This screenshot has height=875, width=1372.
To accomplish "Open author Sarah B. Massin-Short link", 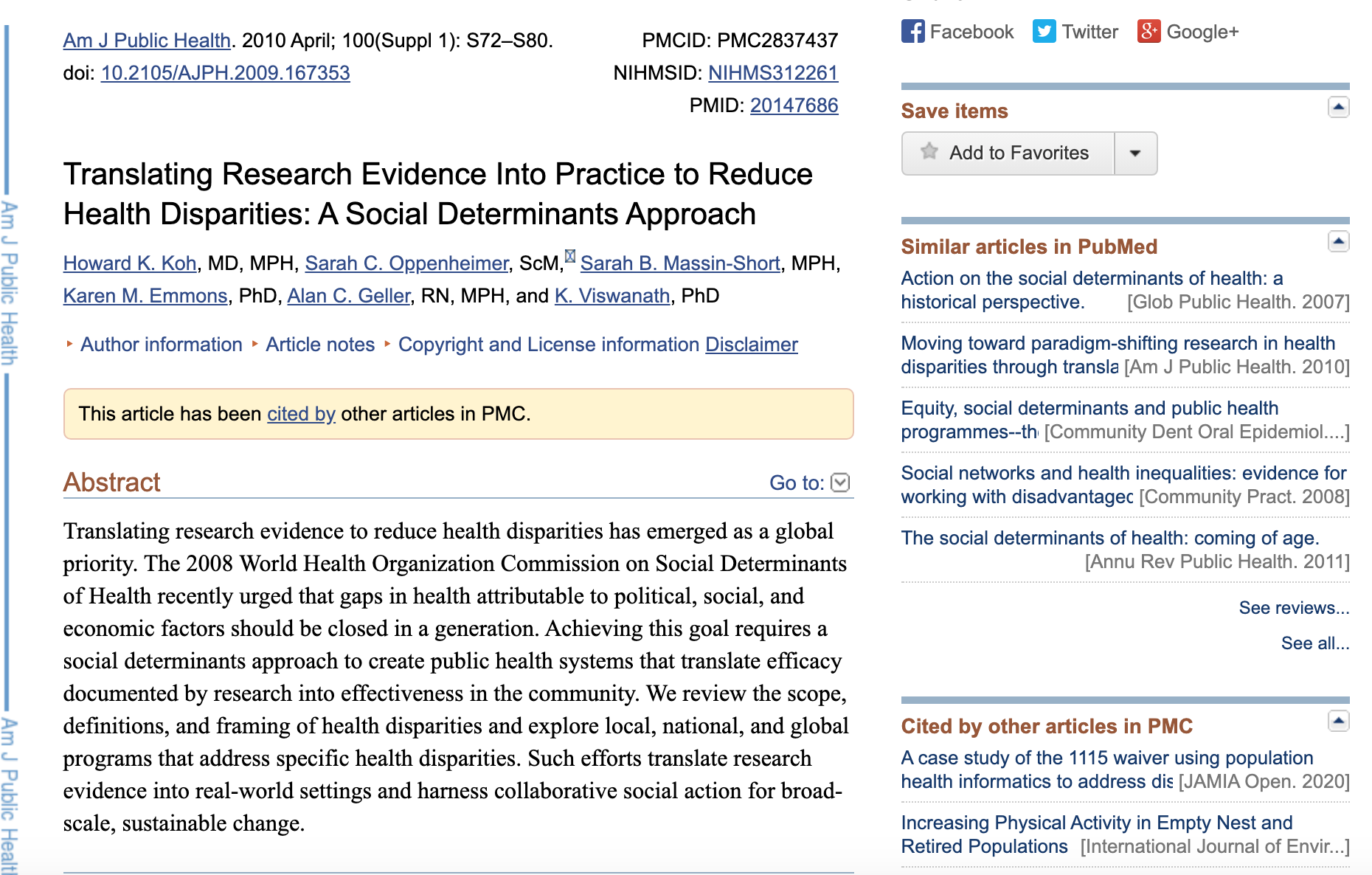I will (x=680, y=263).
